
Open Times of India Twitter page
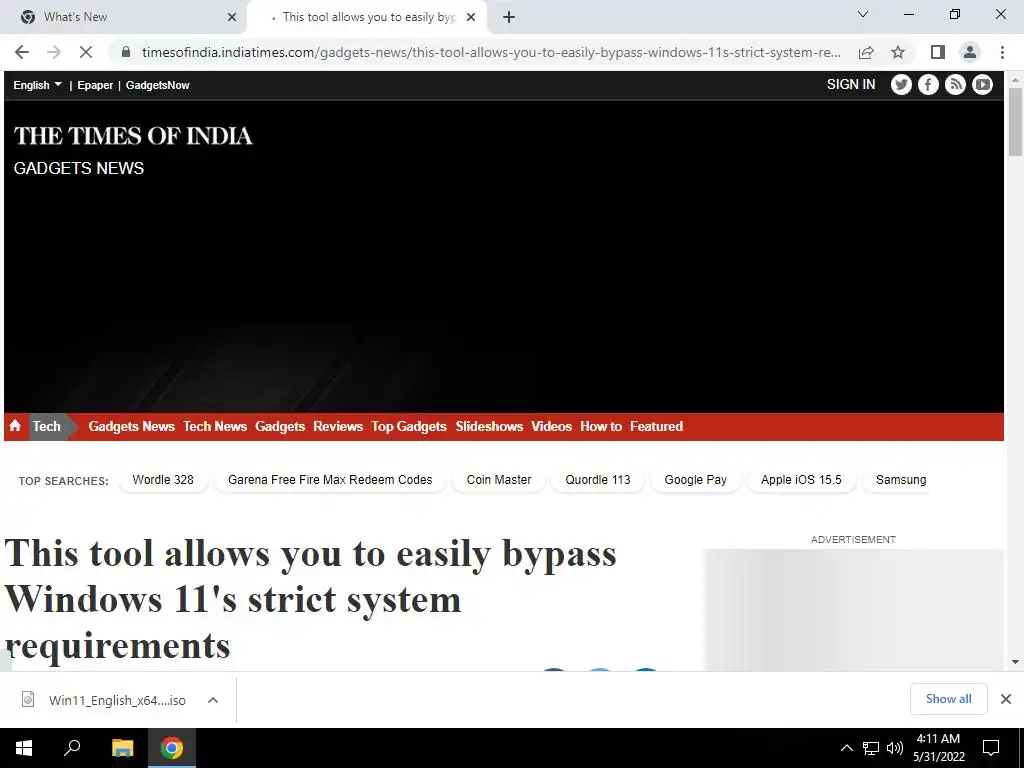[x=901, y=85]
